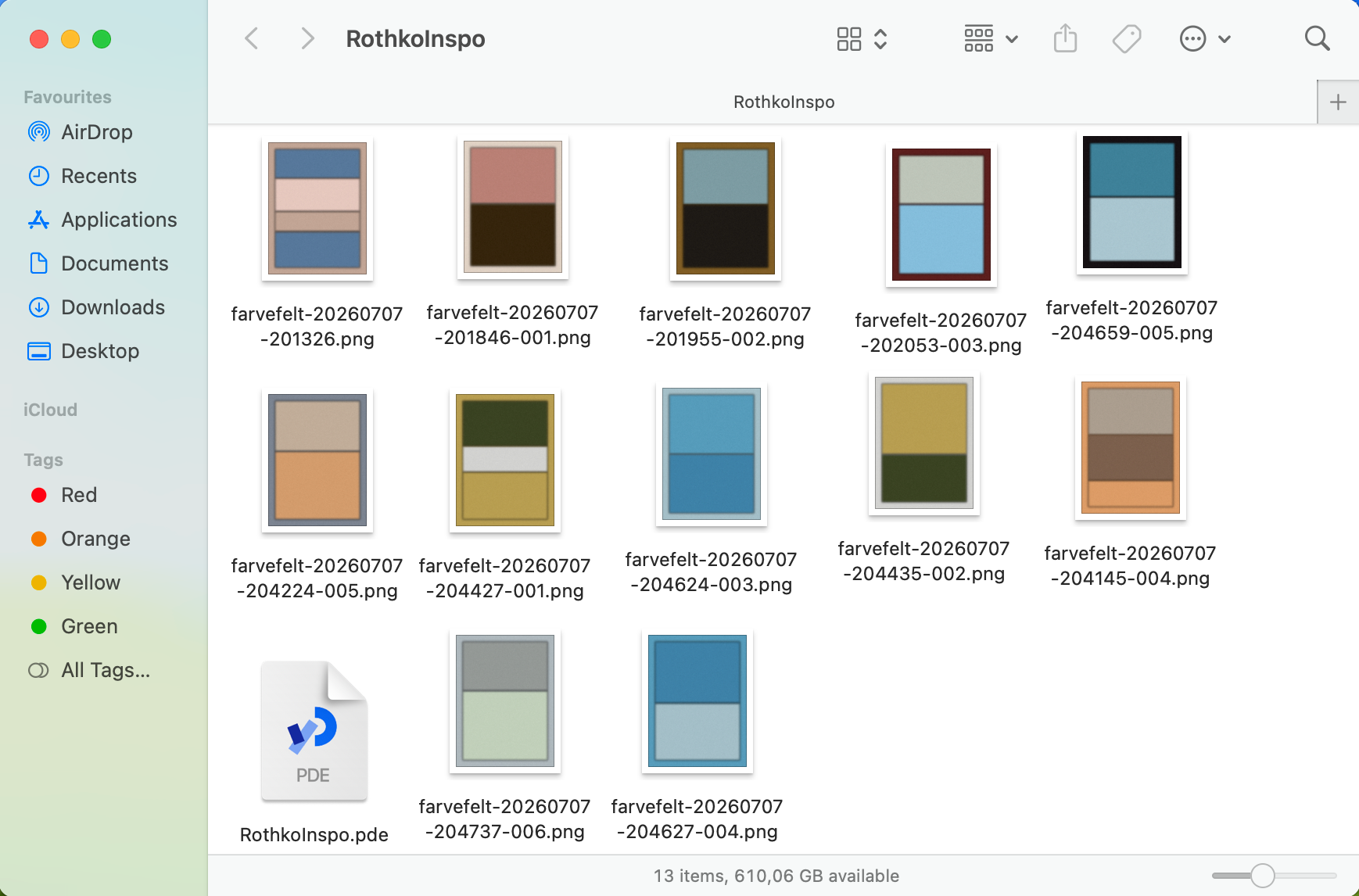Open the view style up-down selector
Viewport: 1359px width, 896px height.
pos(880,39)
